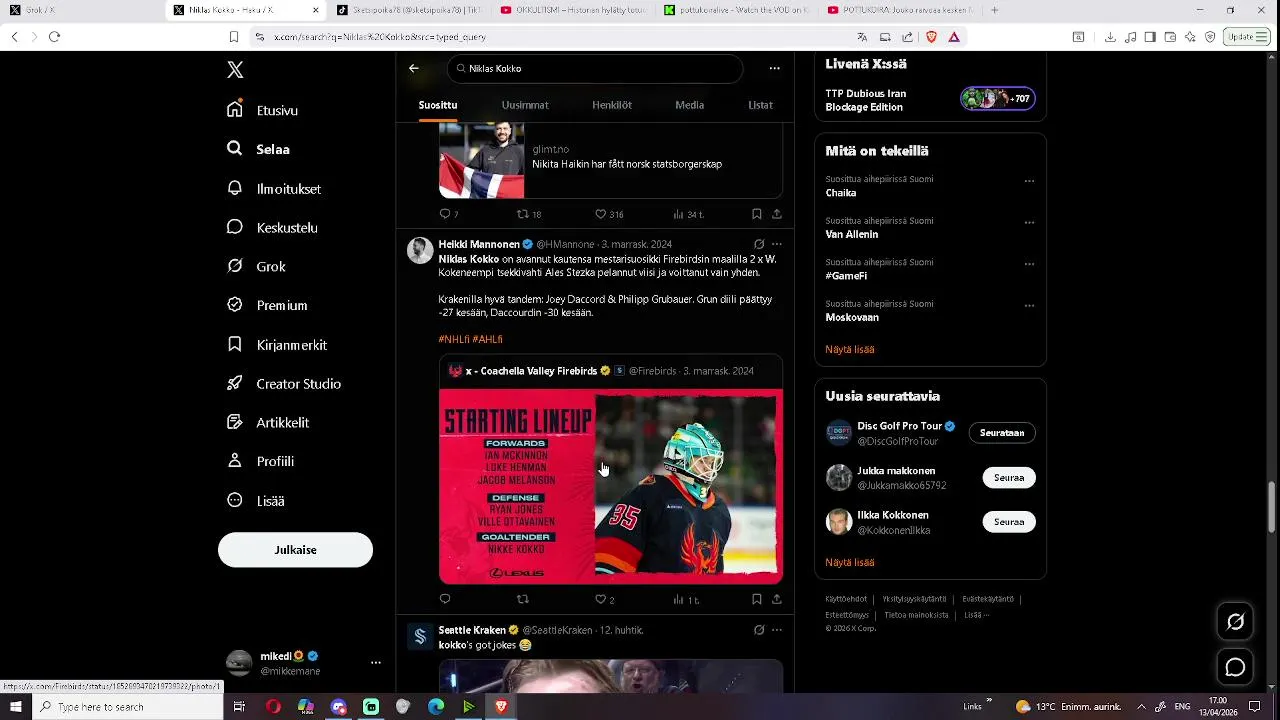Switch to the Listat tab
The width and height of the screenshot is (1280, 720).
point(760,105)
